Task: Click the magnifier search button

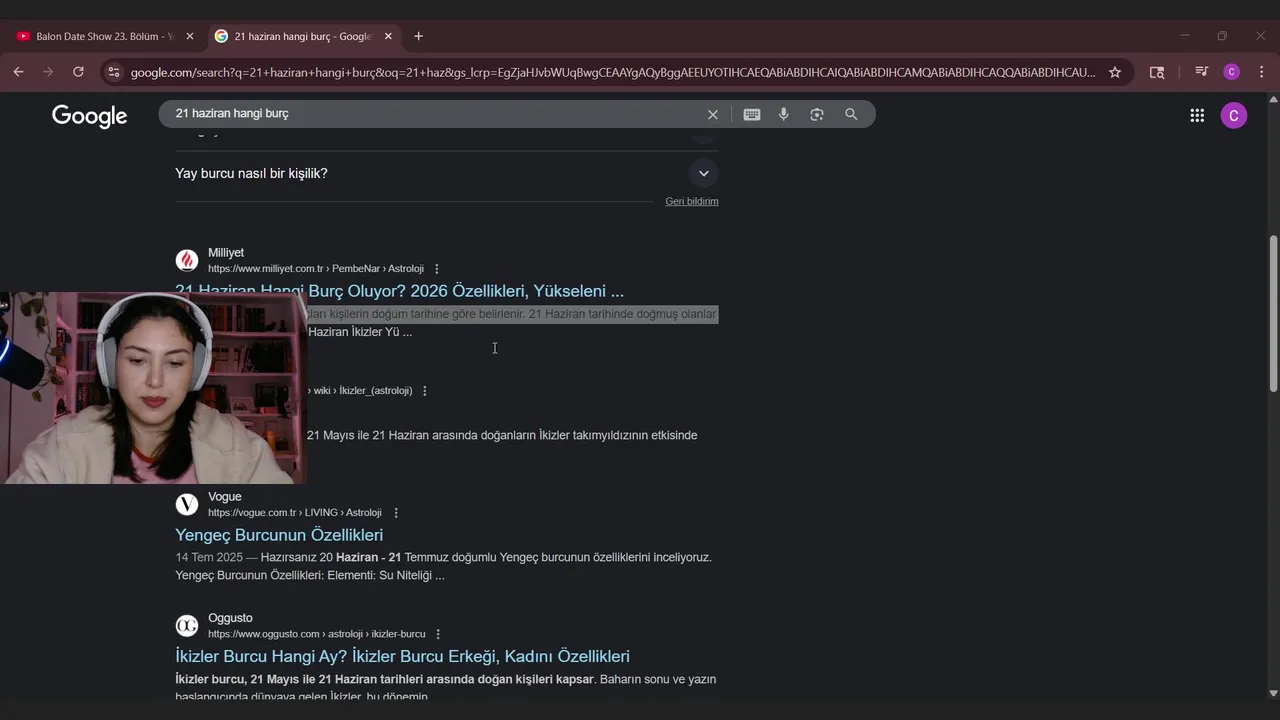Action: coord(851,114)
